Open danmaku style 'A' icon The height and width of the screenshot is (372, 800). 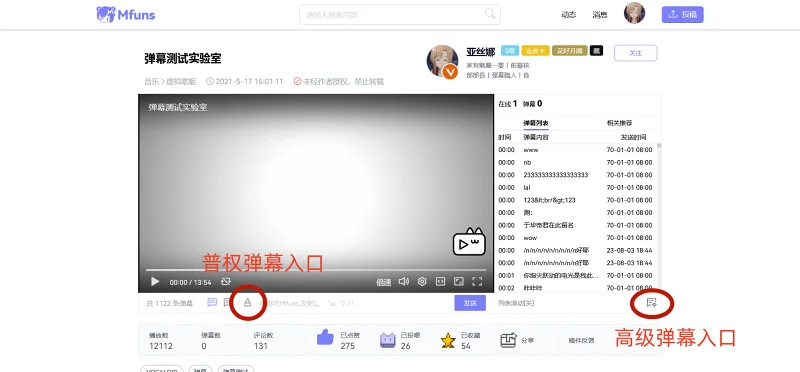pyautogui.click(x=248, y=303)
